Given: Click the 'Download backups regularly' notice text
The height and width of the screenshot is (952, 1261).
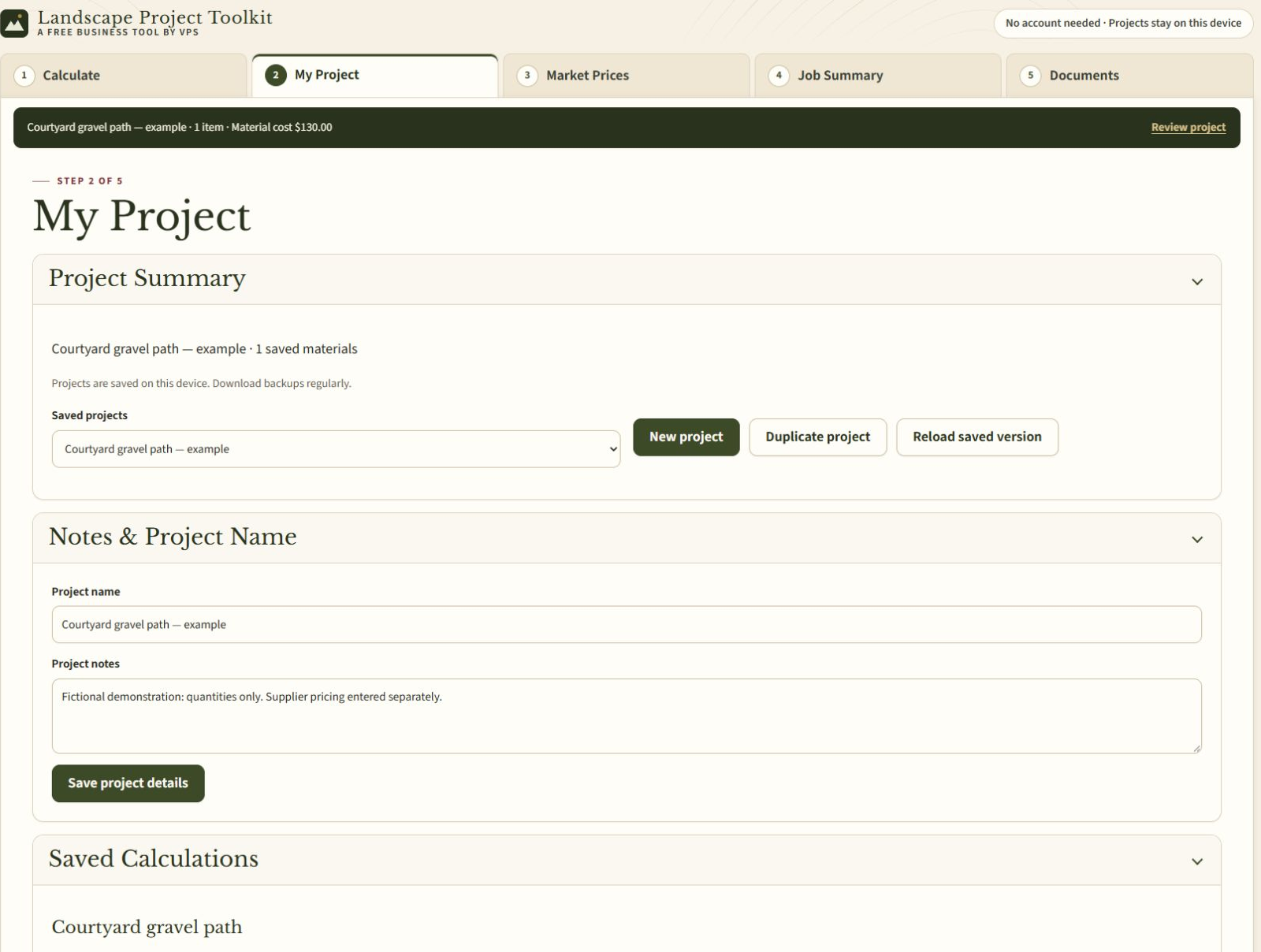Looking at the screenshot, I should [201, 383].
